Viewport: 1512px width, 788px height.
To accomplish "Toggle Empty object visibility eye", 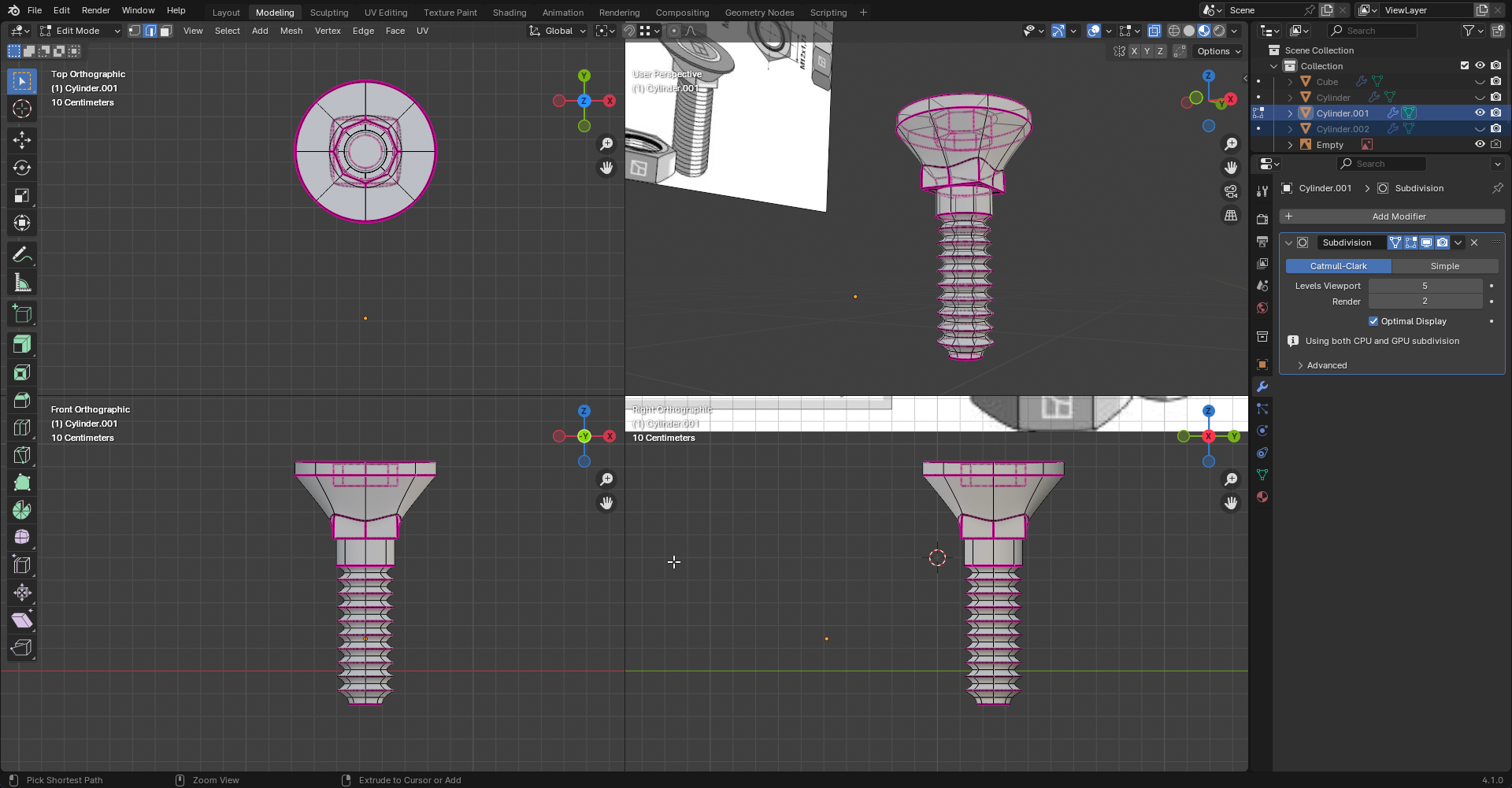I will pyautogui.click(x=1480, y=144).
